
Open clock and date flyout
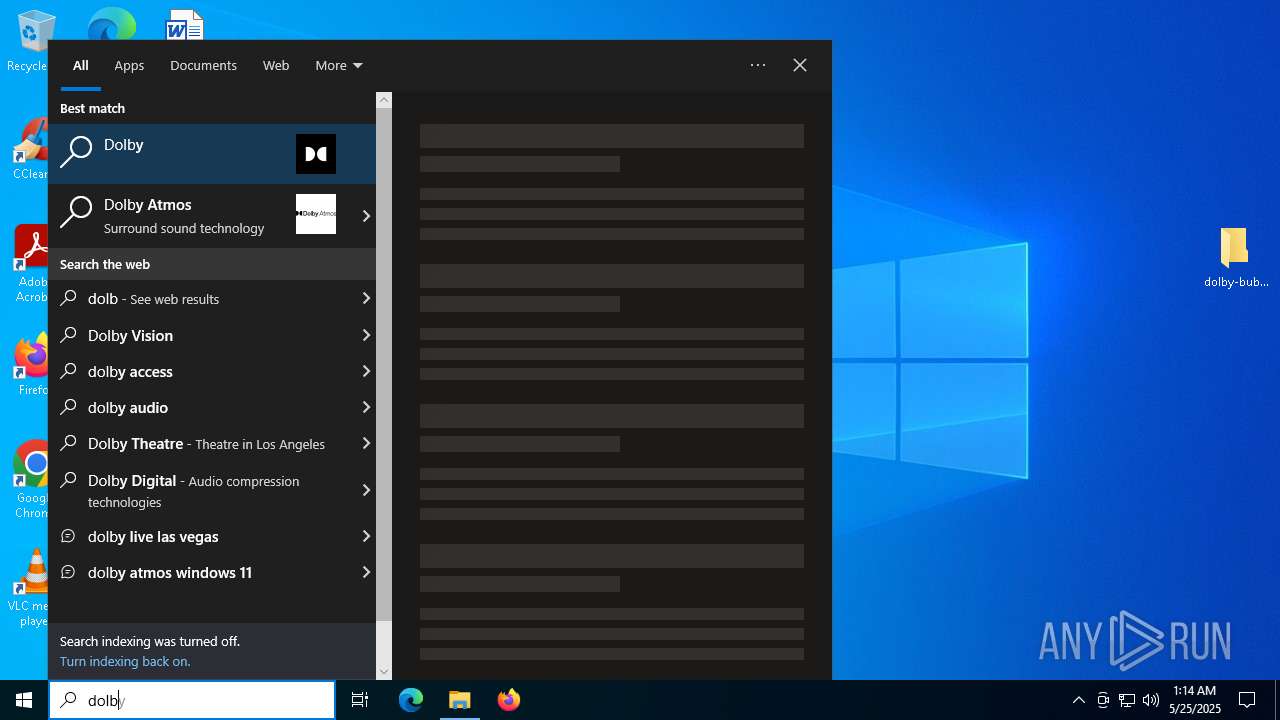pyautogui.click(x=1195, y=700)
